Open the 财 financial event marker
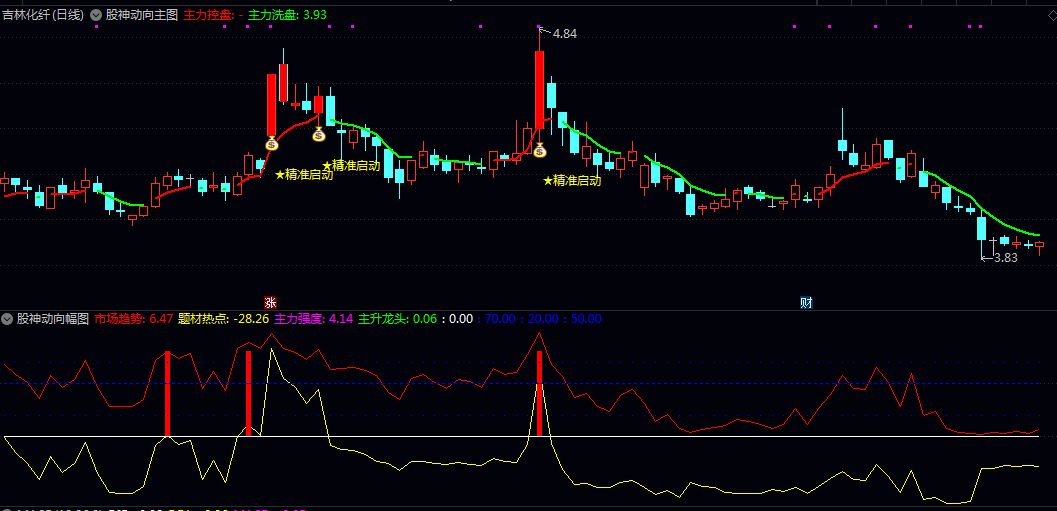 click(x=806, y=303)
